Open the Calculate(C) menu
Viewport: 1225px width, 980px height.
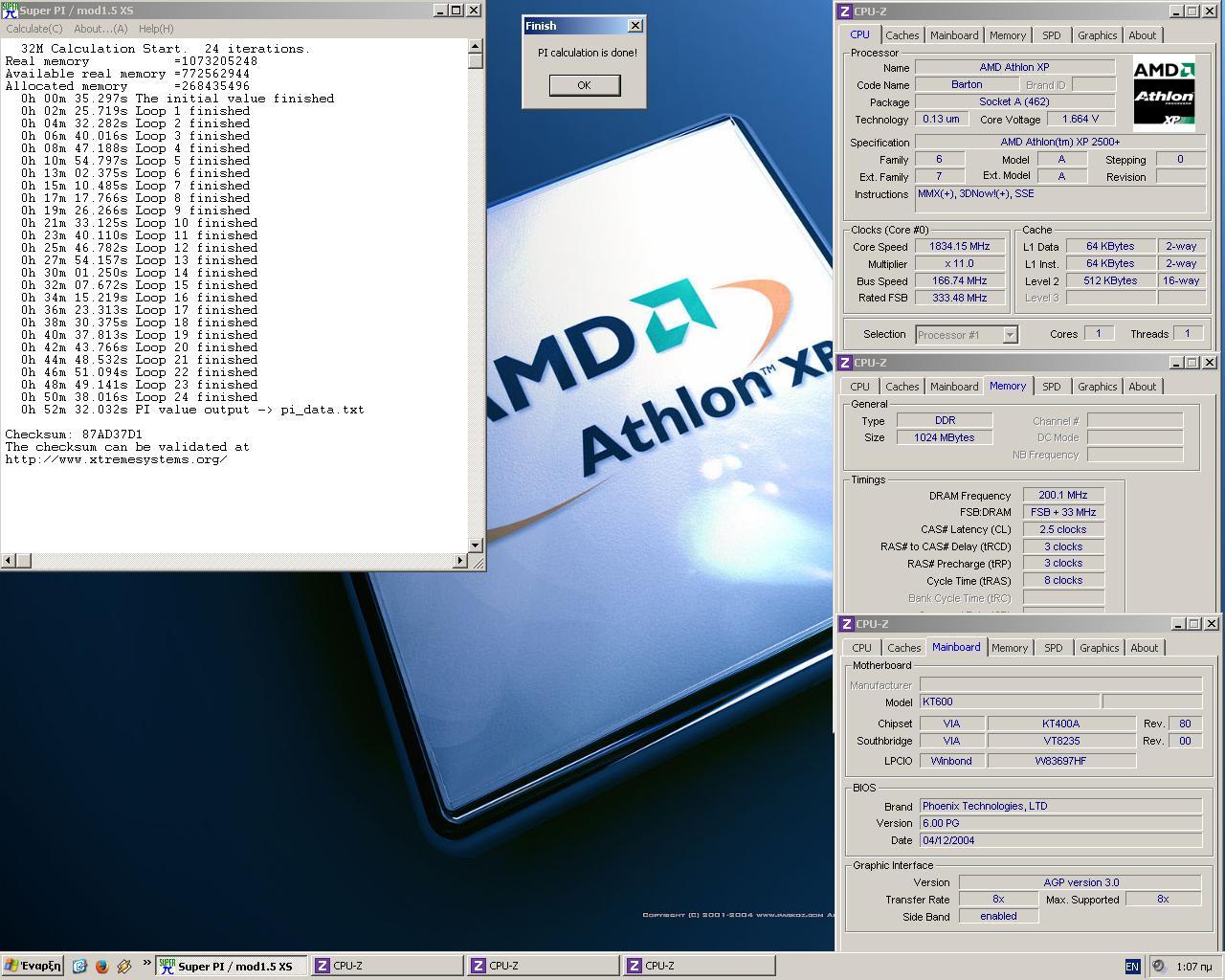34,29
